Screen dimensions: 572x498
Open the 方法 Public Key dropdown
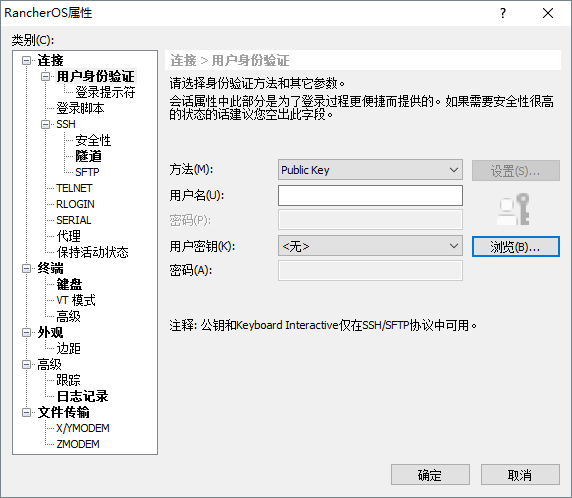(370, 170)
